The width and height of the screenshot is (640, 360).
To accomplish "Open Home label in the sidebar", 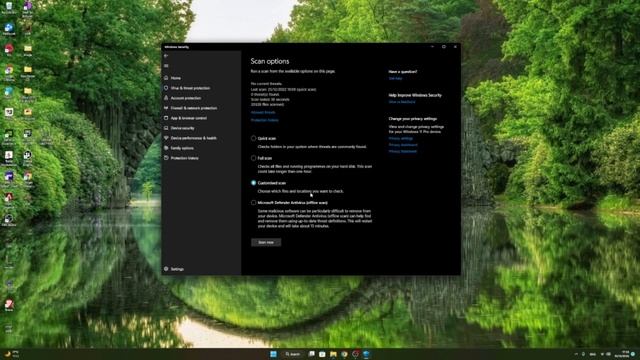I will 176,78.
